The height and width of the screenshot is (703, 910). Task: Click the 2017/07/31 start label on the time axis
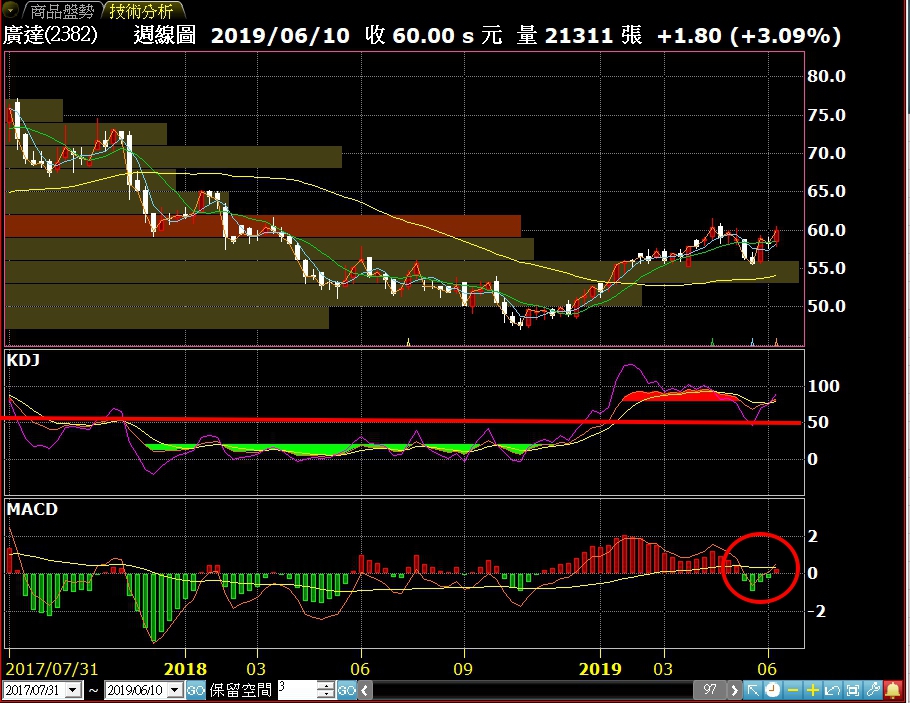pos(52,669)
